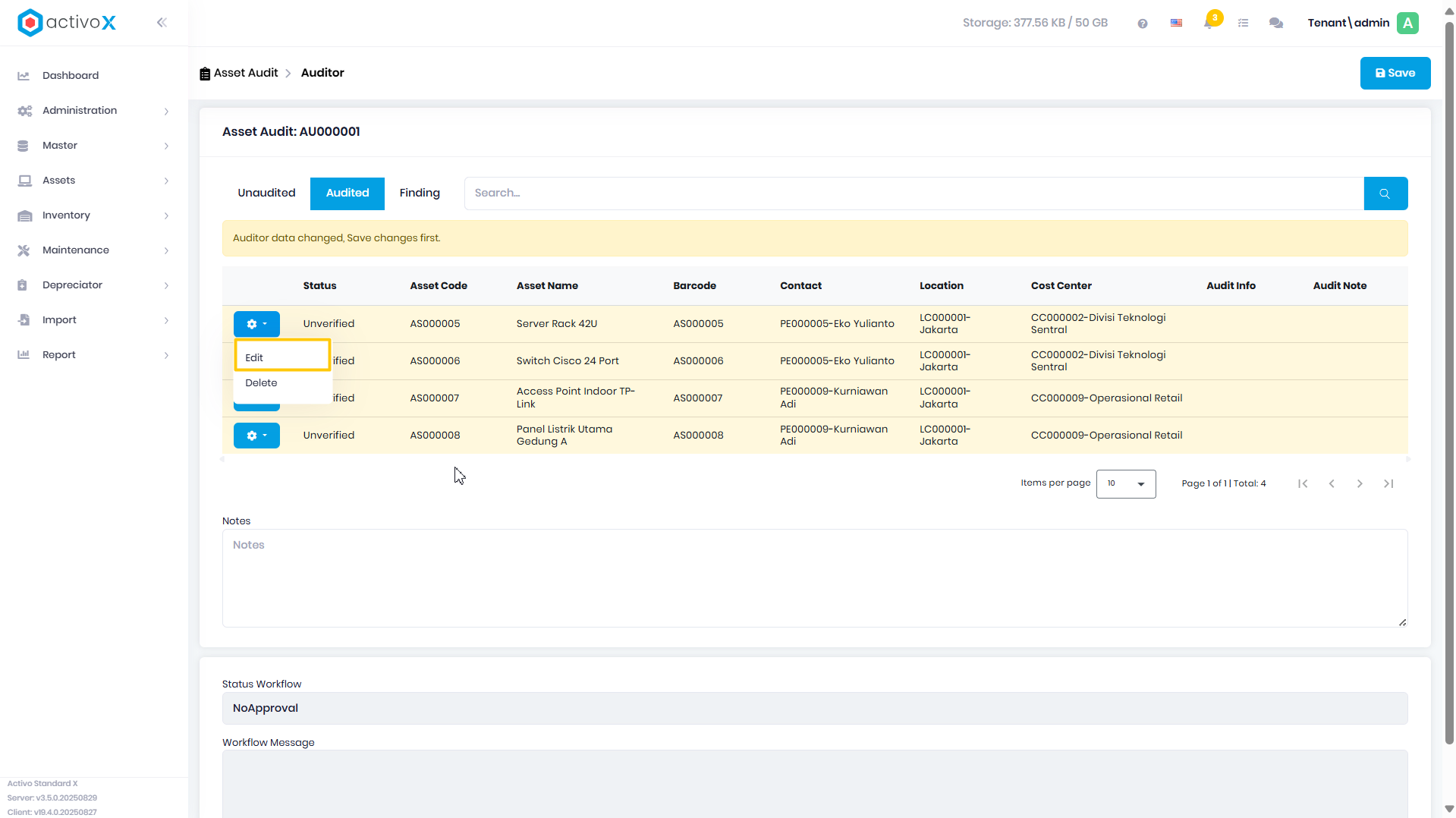
Task: Expand the Import menu chevron
Action: pos(166,321)
